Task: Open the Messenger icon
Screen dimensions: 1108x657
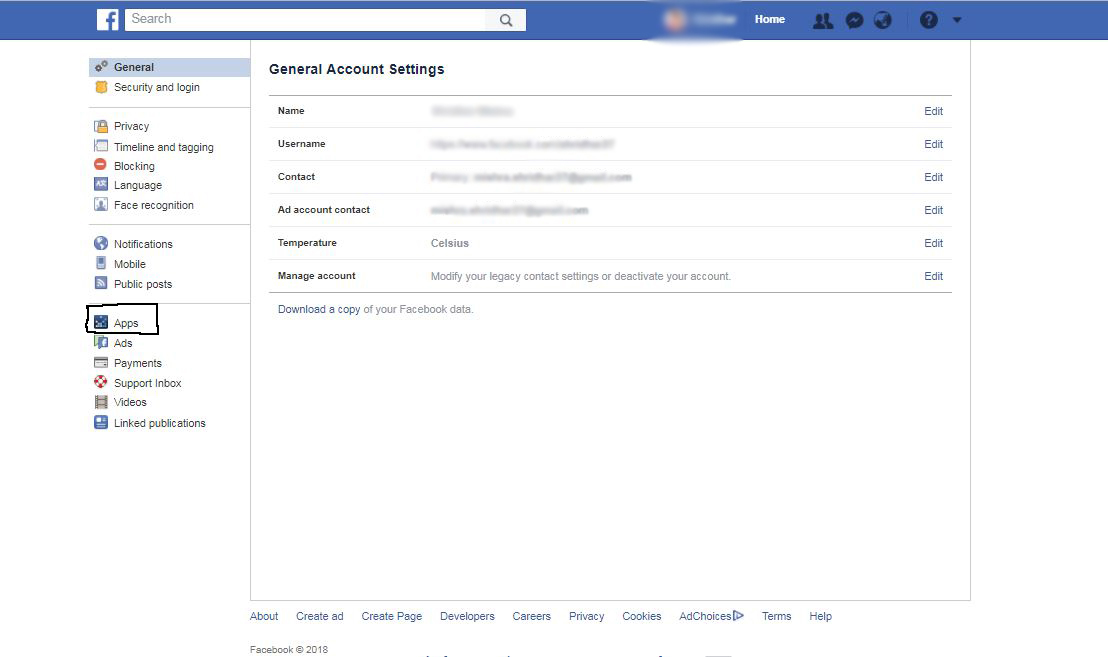Action: [854, 20]
